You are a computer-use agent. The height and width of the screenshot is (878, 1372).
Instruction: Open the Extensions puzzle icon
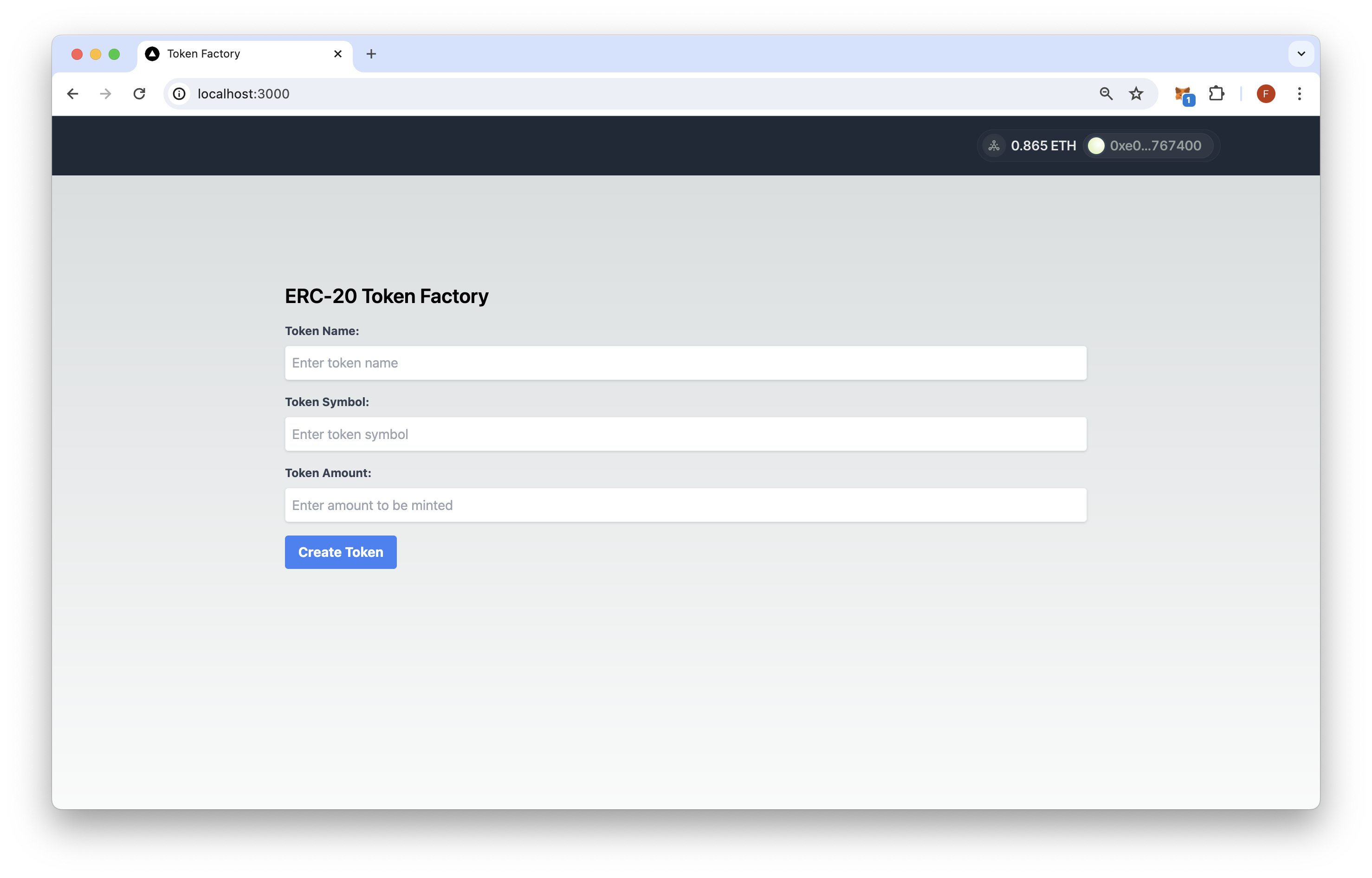[x=1217, y=93]
